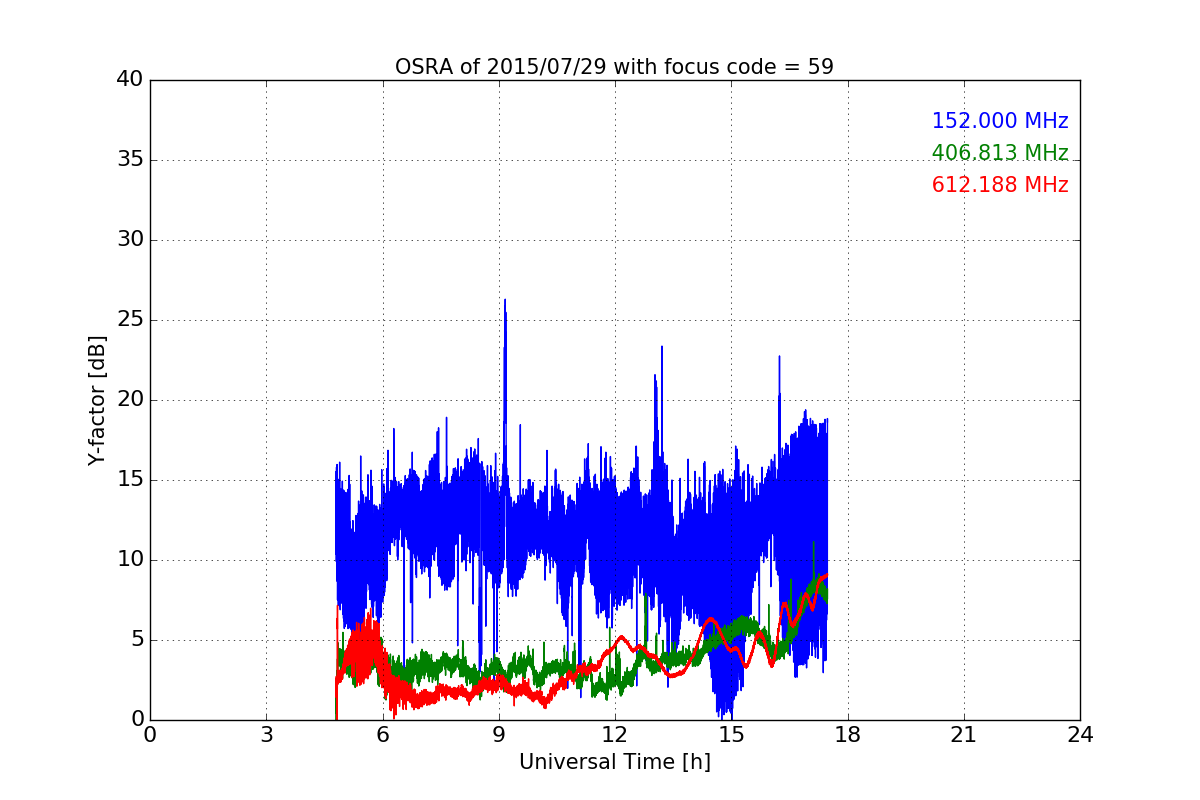This screenshot has width=1200, height=800.
Task: Click the 'Universal Time [h]' axis label
Action: tap(614, 762)
